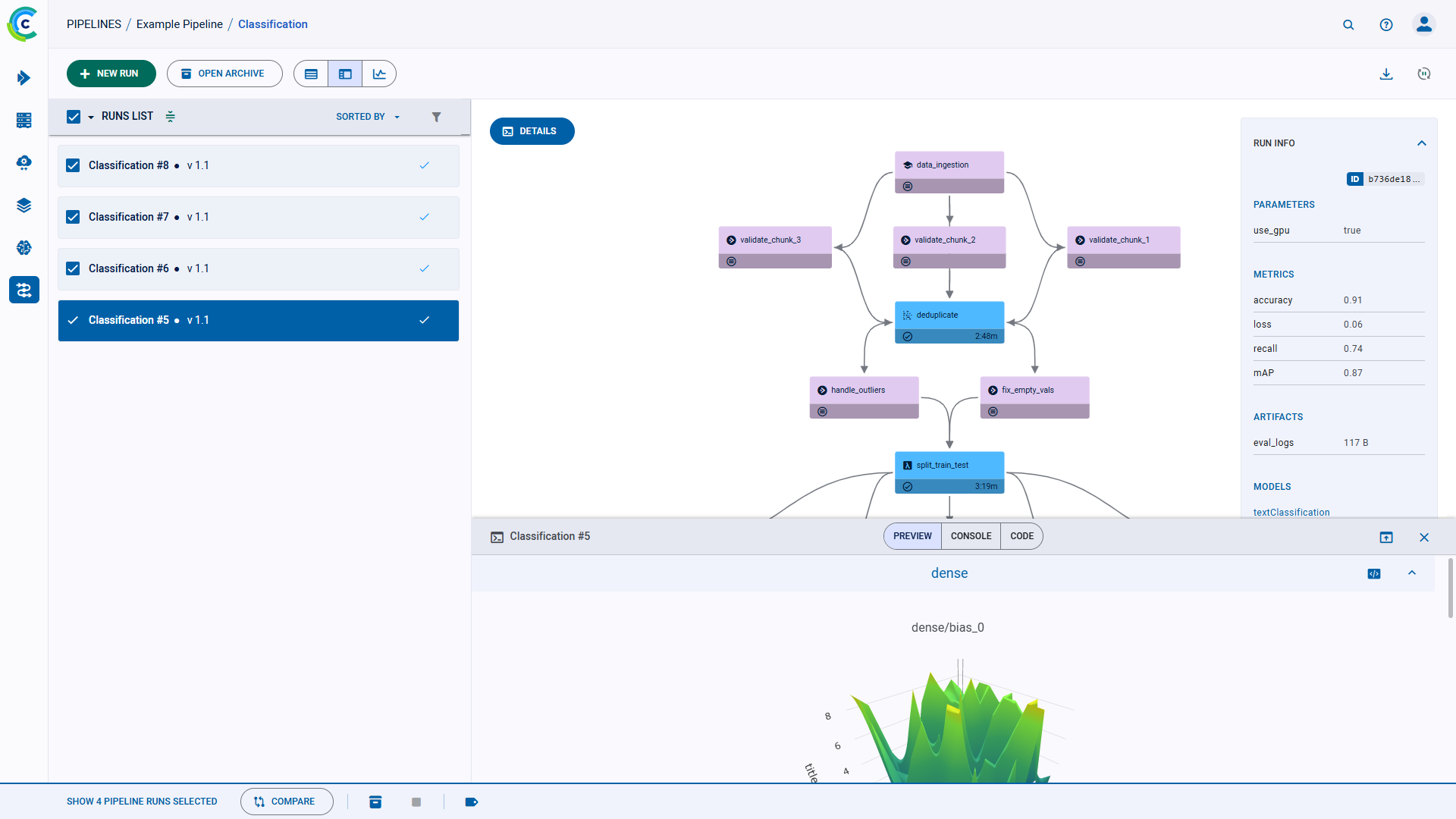Uncheck the Classification #8 checkbox
The width and height of the screenshot is (1456, 819).
click(x=73, y=165)
